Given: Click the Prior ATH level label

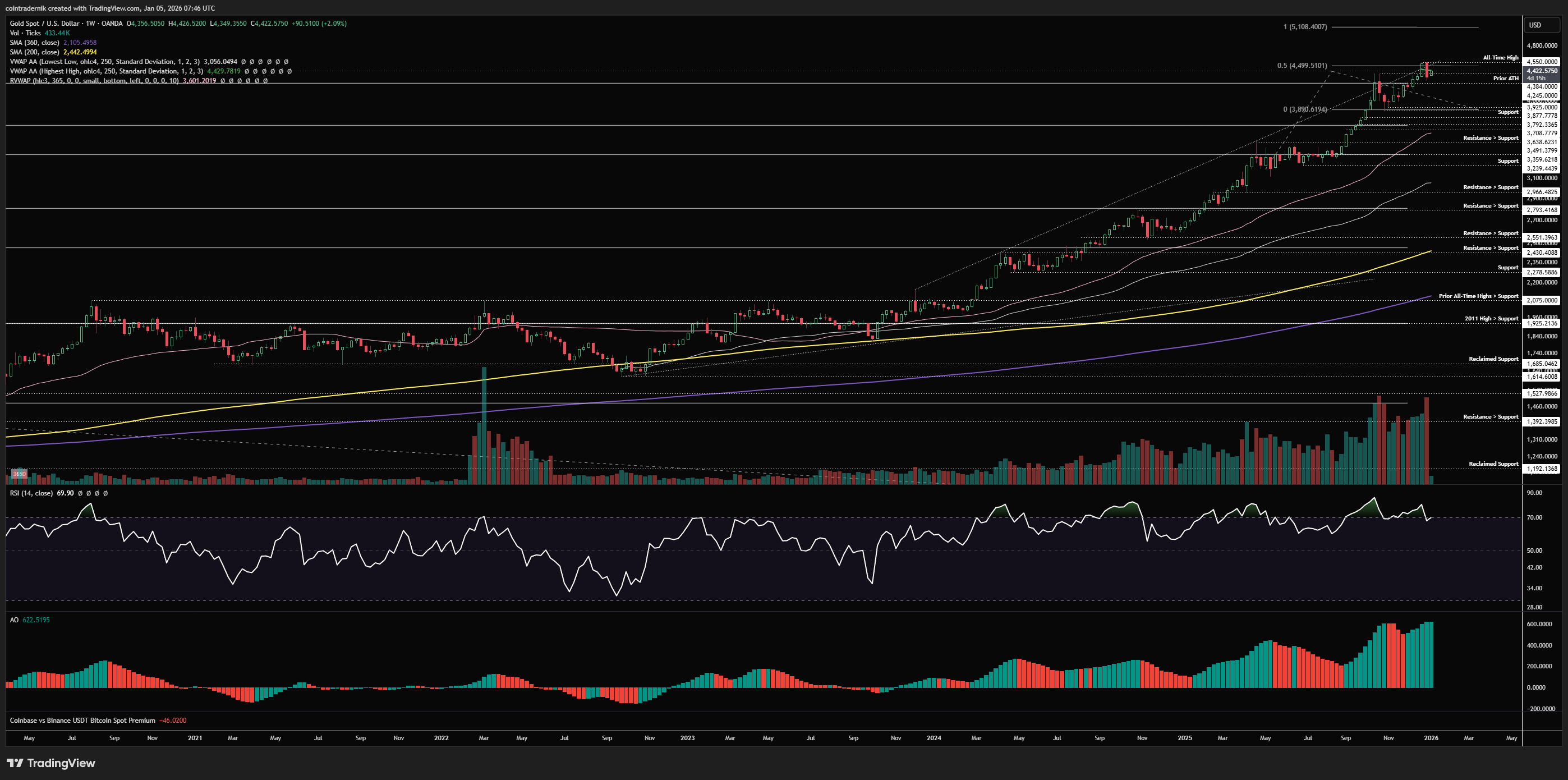Looking at the screenshot, I should (1505, 79).
